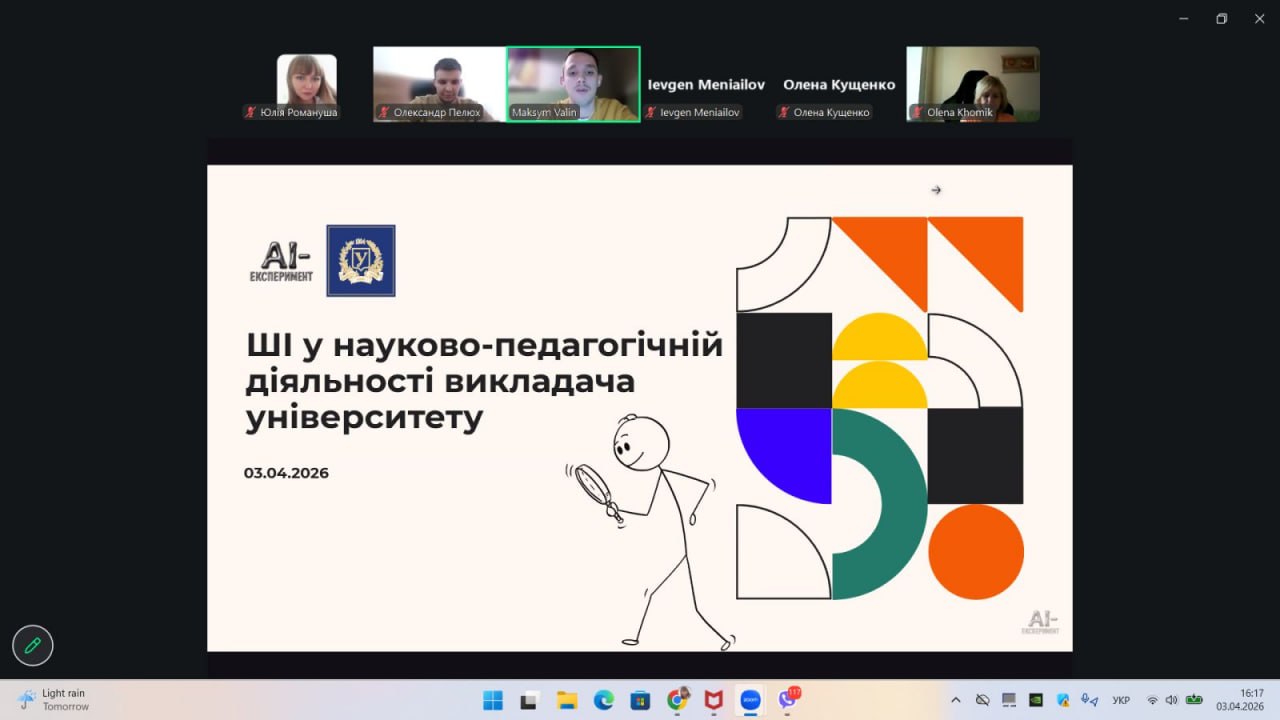Click the green annotate pencil button

(x=32, y=646)
